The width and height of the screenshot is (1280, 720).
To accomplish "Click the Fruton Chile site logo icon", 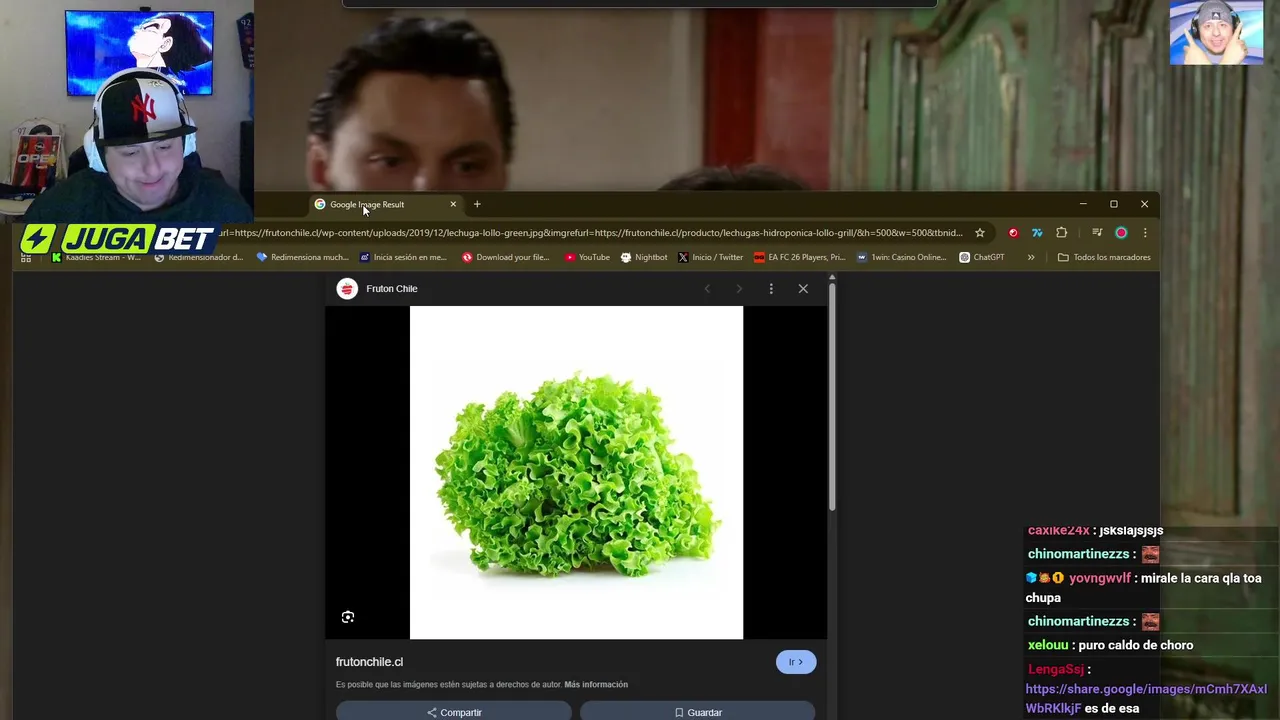I will click(347, 289).
